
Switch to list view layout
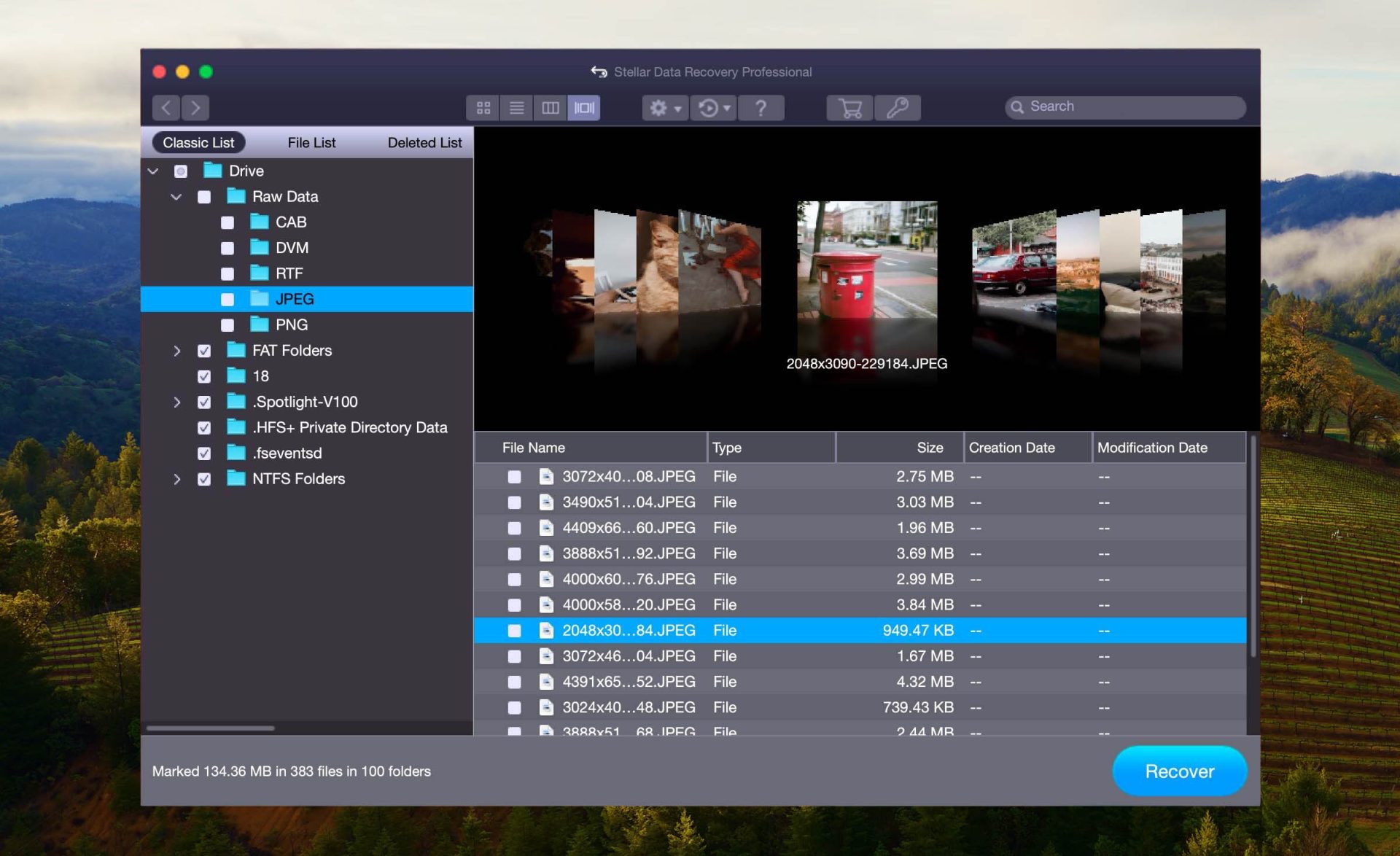[x=516, y=107]
